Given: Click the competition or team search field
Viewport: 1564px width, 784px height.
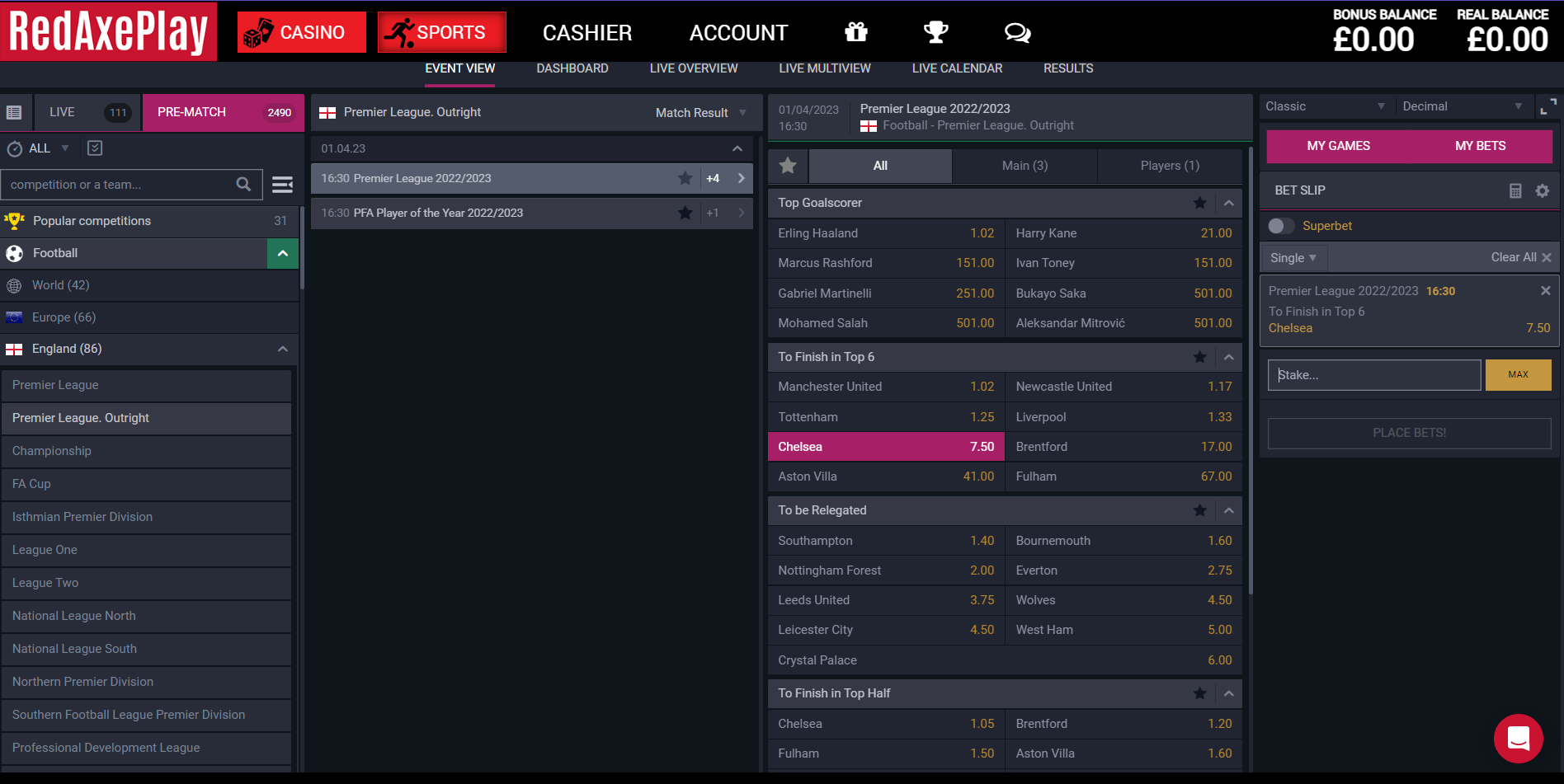Looking at the screenshot, I should pos(120,185).
